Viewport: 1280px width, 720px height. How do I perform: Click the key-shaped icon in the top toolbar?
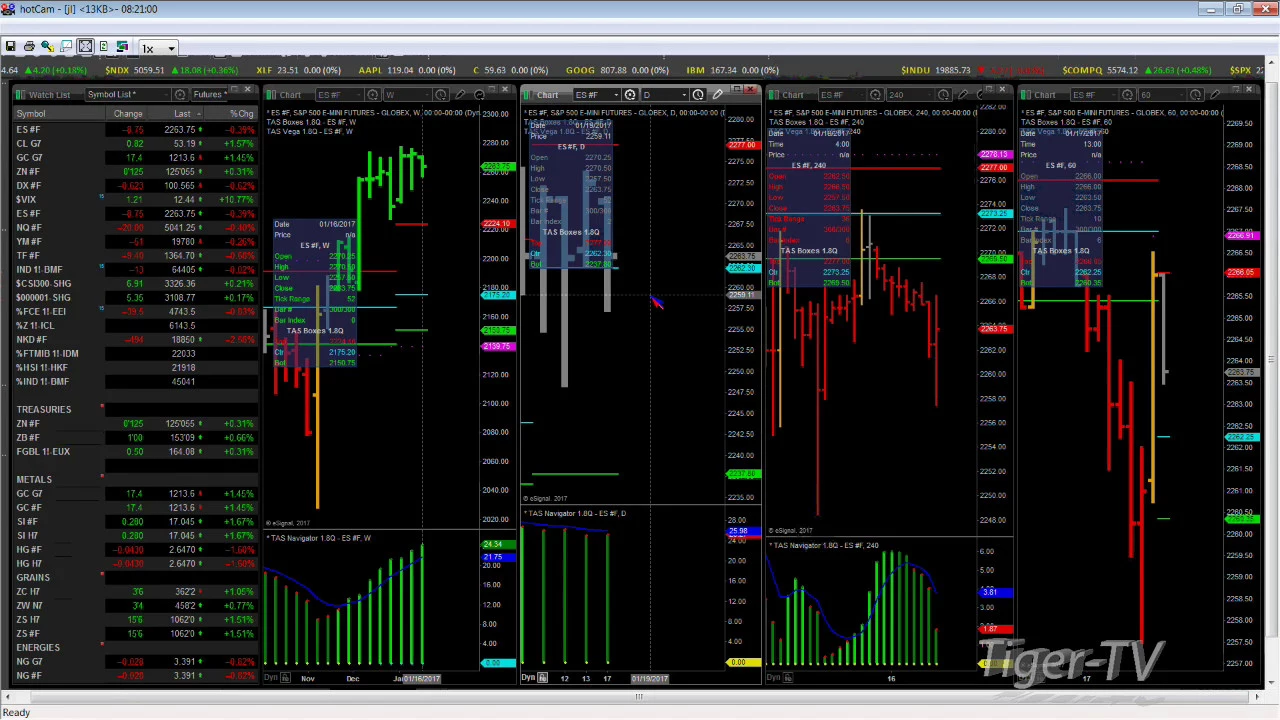pos(47,47)
